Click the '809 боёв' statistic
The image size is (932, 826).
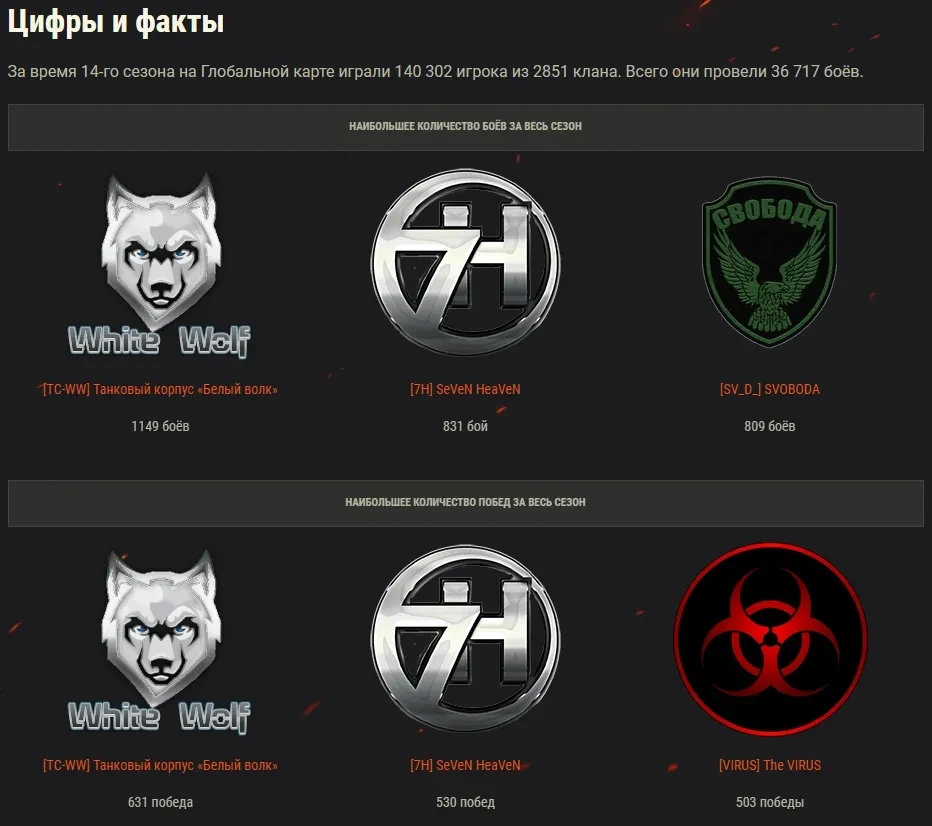(x=770, y=426)
